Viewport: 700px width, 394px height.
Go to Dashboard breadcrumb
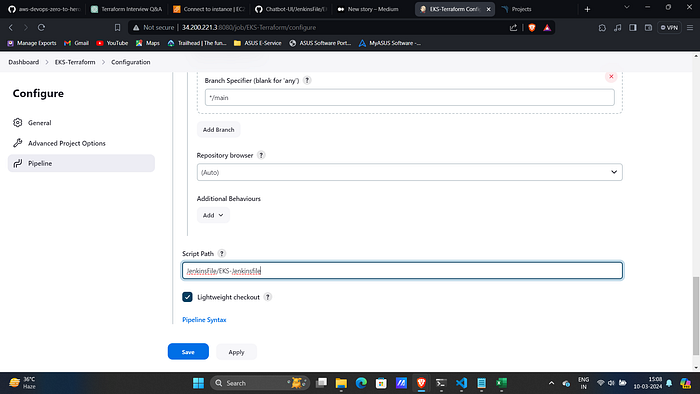point(24,62)
